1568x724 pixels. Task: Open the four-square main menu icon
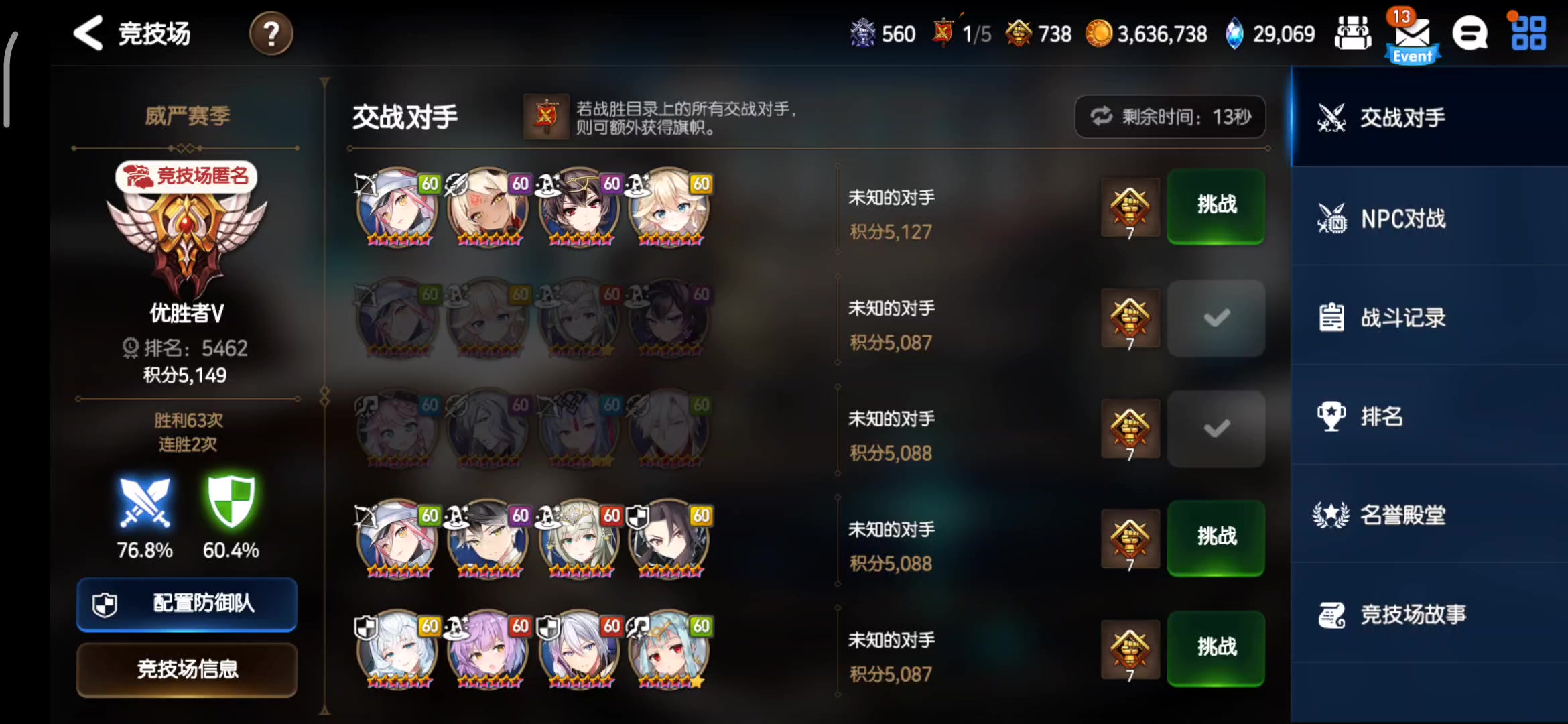click(1528, 34)
